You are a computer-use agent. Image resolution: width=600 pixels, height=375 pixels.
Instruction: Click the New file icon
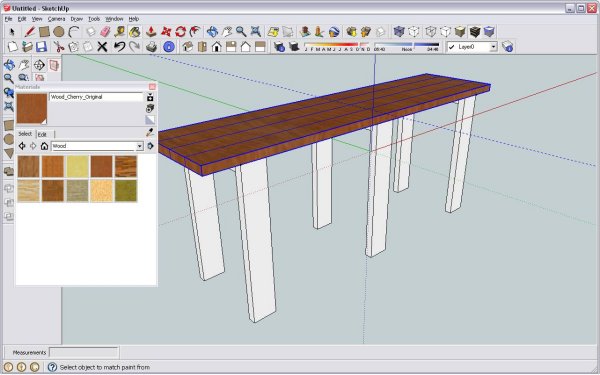[13, 47]
